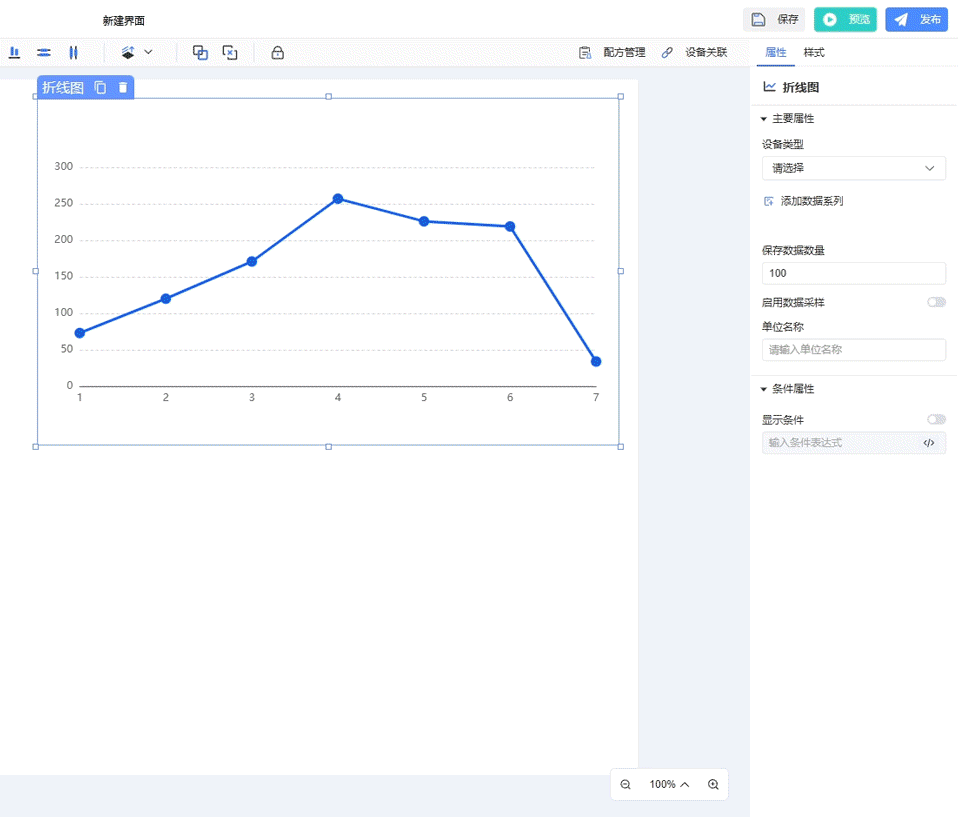This screenshot has height=817, width=958.
Task: Click the lock element icon in toolbar
Action: pyautogui.click(x=278, y=53)
